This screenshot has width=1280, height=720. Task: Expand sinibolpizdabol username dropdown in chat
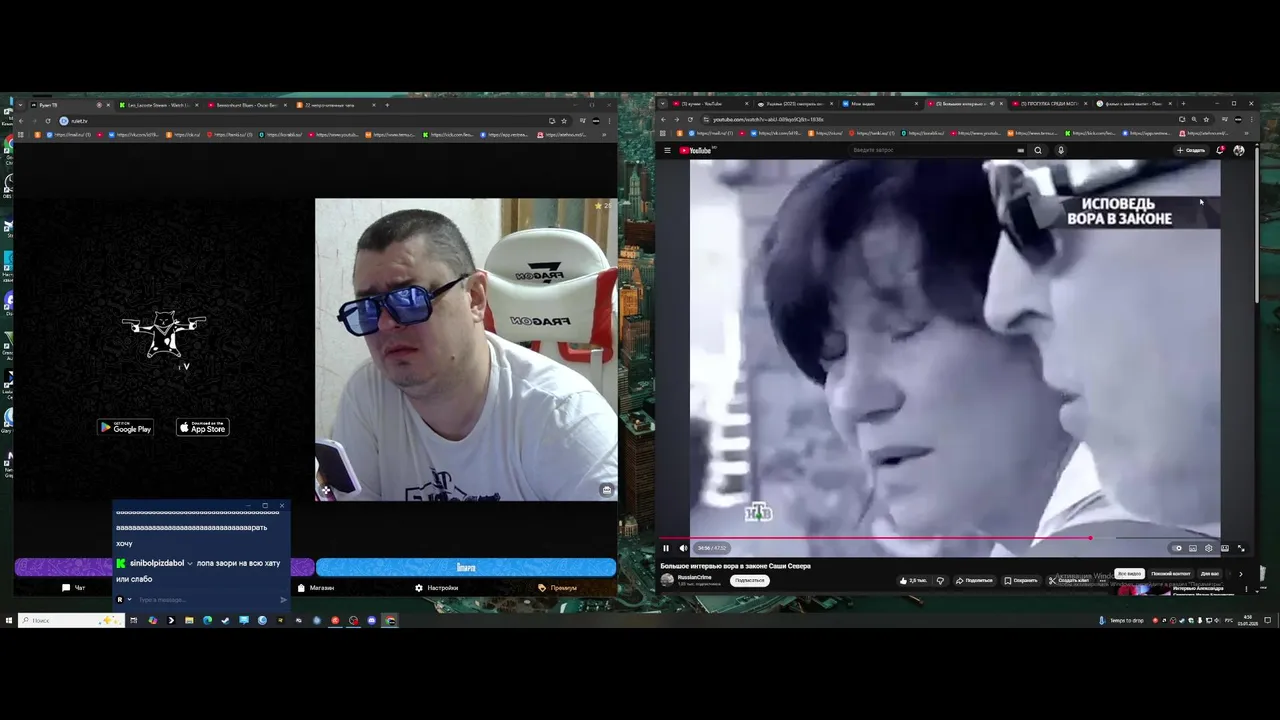pos(190,563)
